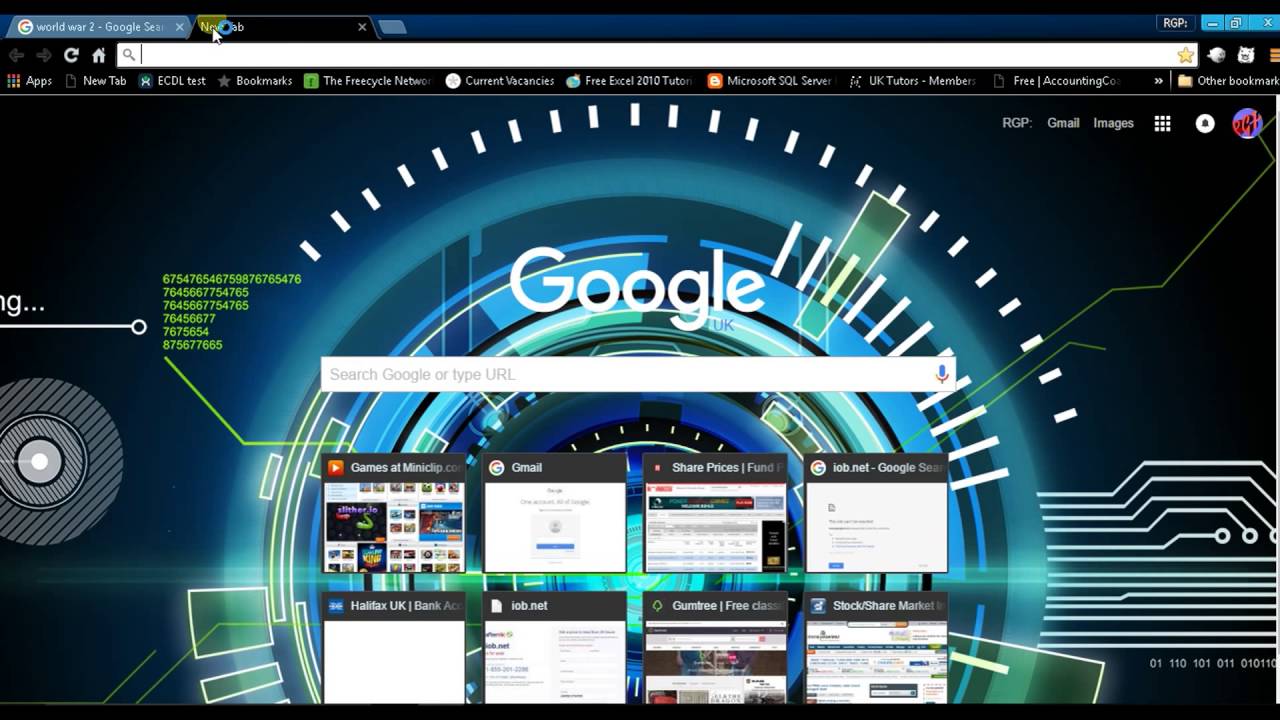Image resolution: width=1280 pixels, height=720 pixels.
Task: Open the Google apps grid icon
Action: point(1162,123)
